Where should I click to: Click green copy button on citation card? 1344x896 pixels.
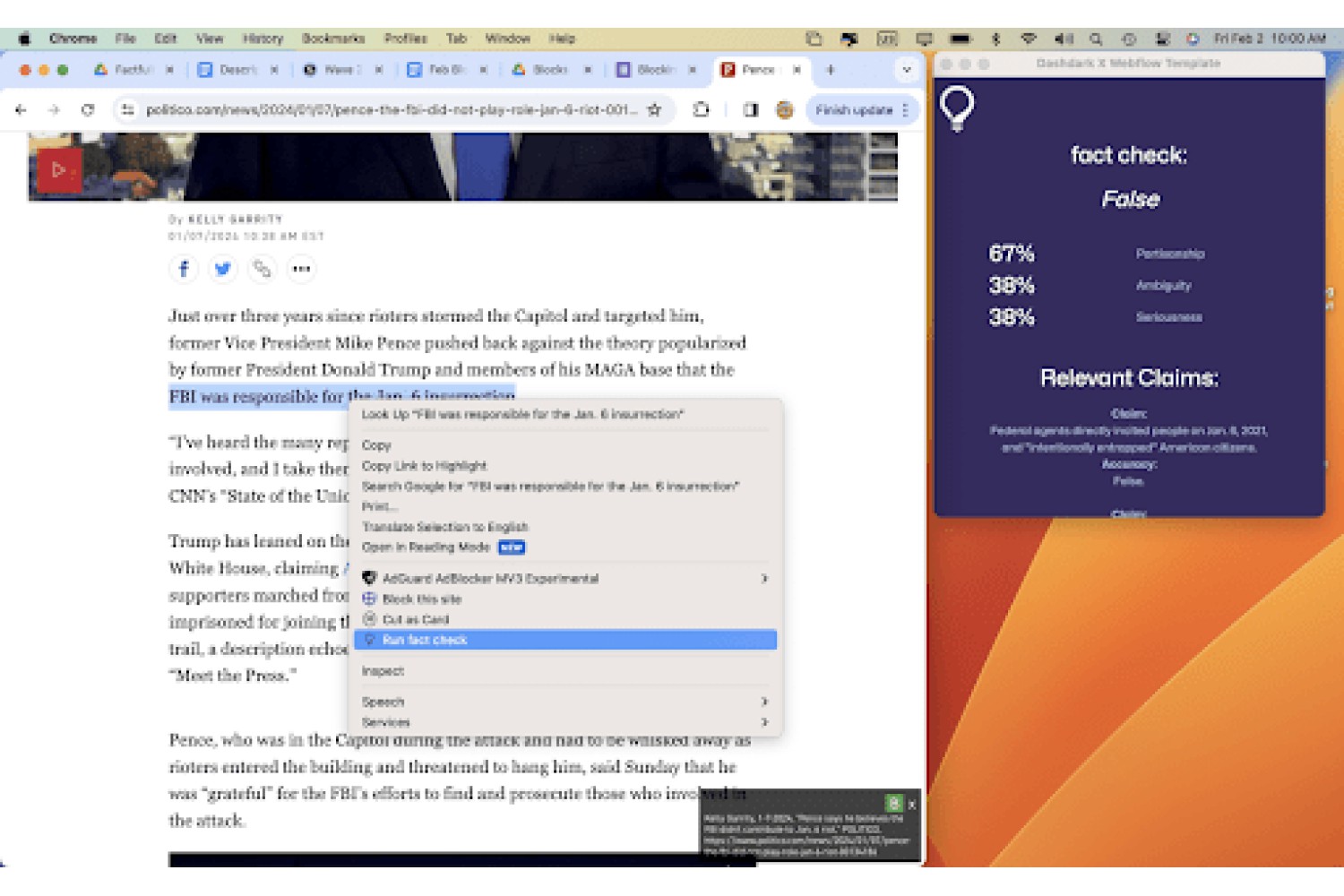tap(893, 804)
